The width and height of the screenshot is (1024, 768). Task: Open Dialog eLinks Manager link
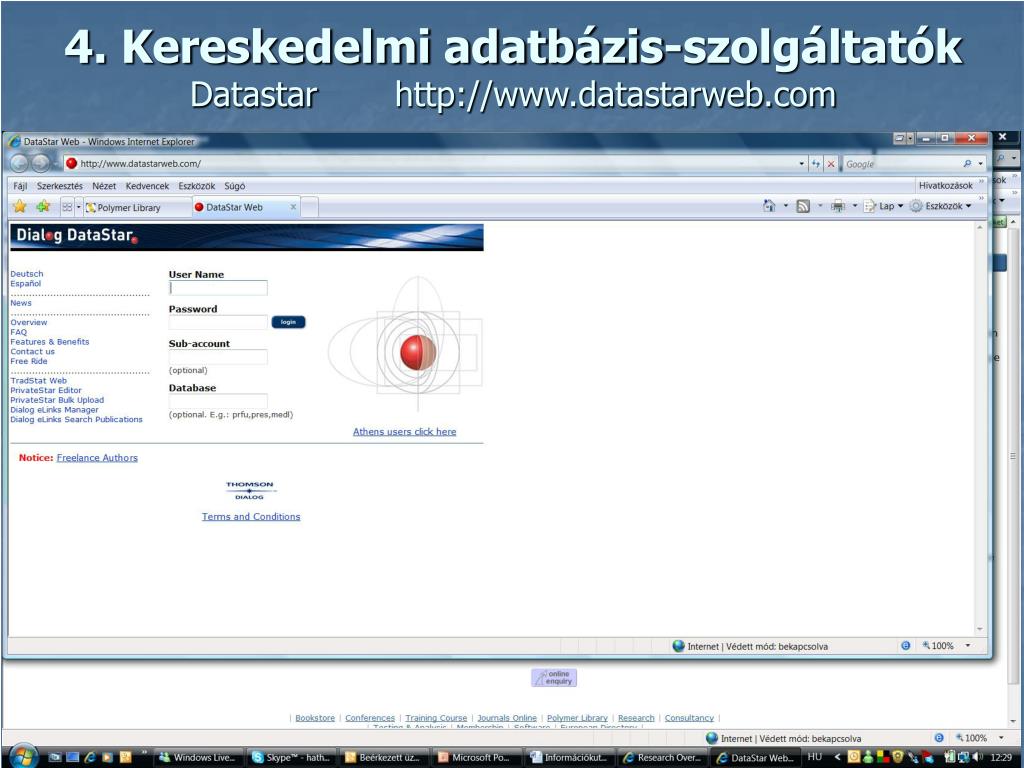[54, 409]
